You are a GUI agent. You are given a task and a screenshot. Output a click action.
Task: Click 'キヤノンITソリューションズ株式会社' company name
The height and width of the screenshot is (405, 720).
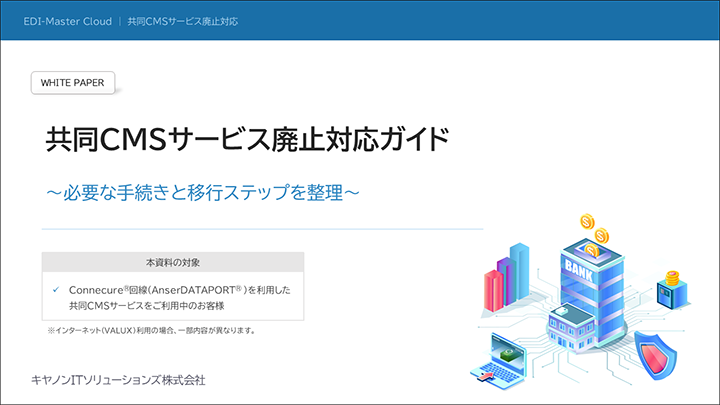[x=118, y=380]
